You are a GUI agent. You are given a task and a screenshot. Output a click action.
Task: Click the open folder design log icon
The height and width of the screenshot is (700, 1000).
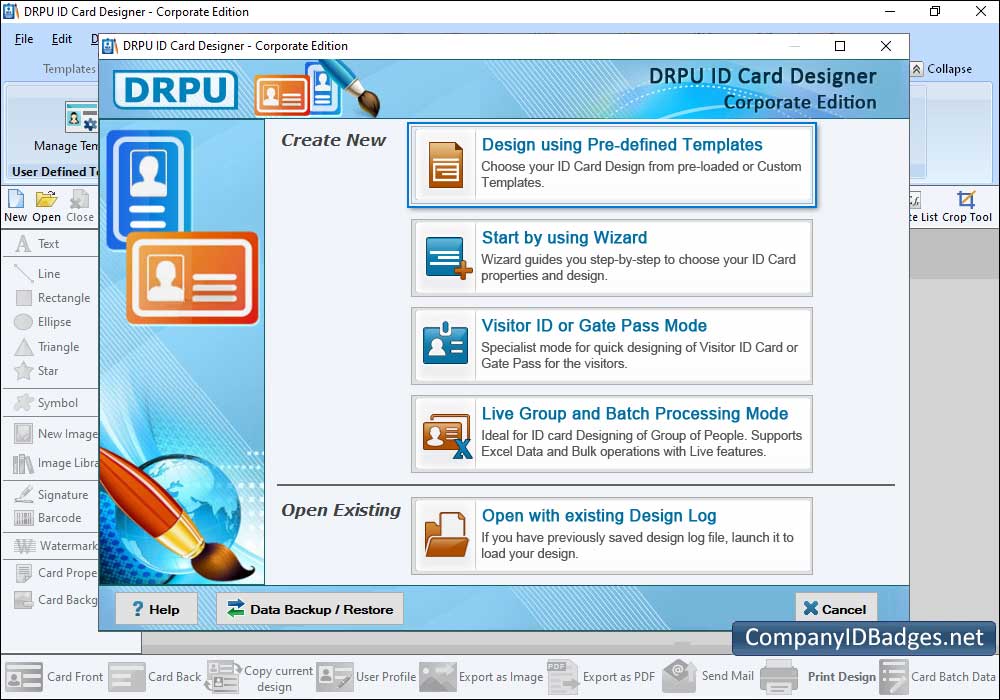click(x=446, y=534)
